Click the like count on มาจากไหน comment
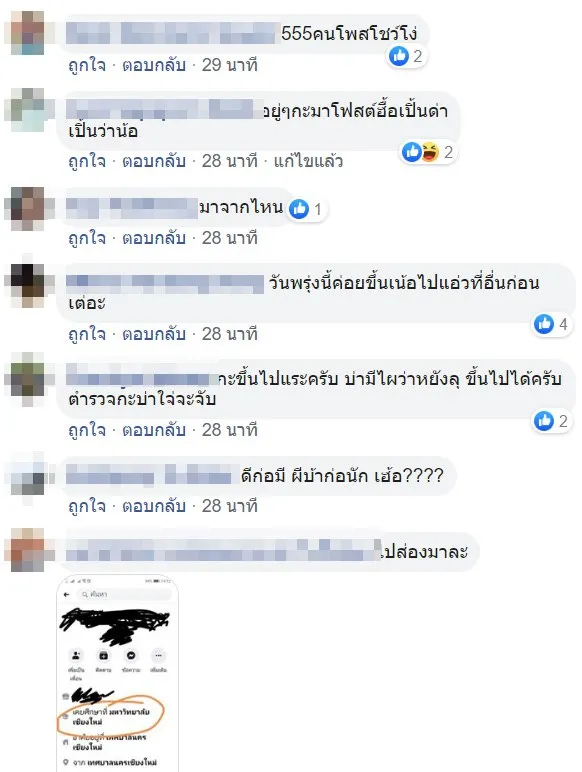Screen dimensions: 582x772 click(x=318, y=210)
